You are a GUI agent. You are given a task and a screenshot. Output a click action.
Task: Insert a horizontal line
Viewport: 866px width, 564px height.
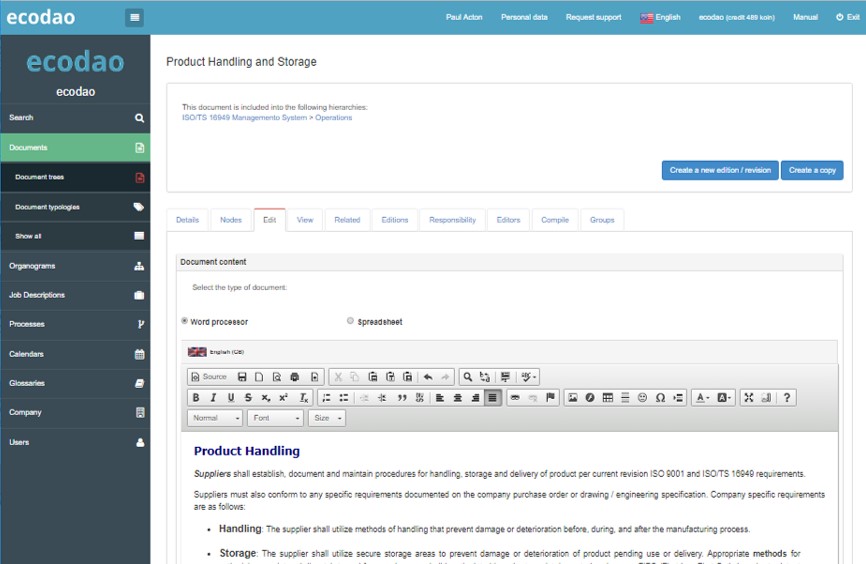tap(625, 398)
